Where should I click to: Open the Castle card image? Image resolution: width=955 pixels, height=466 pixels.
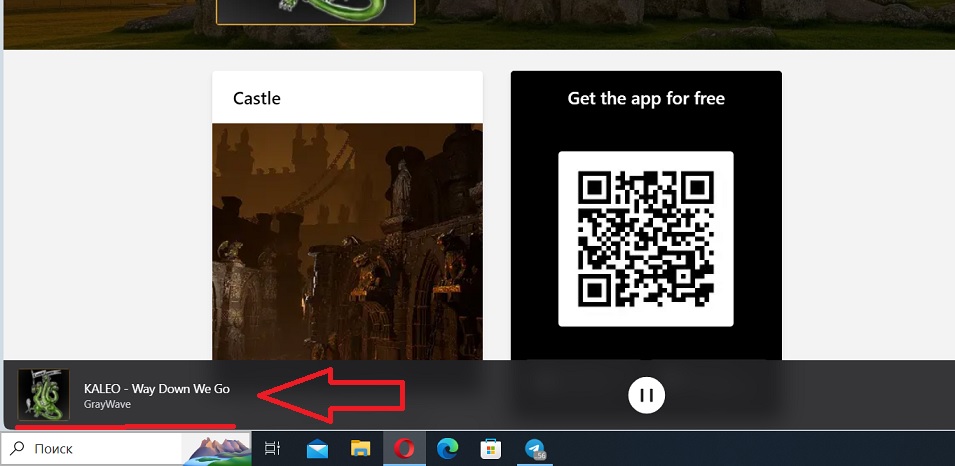click(x=347, y=242)
